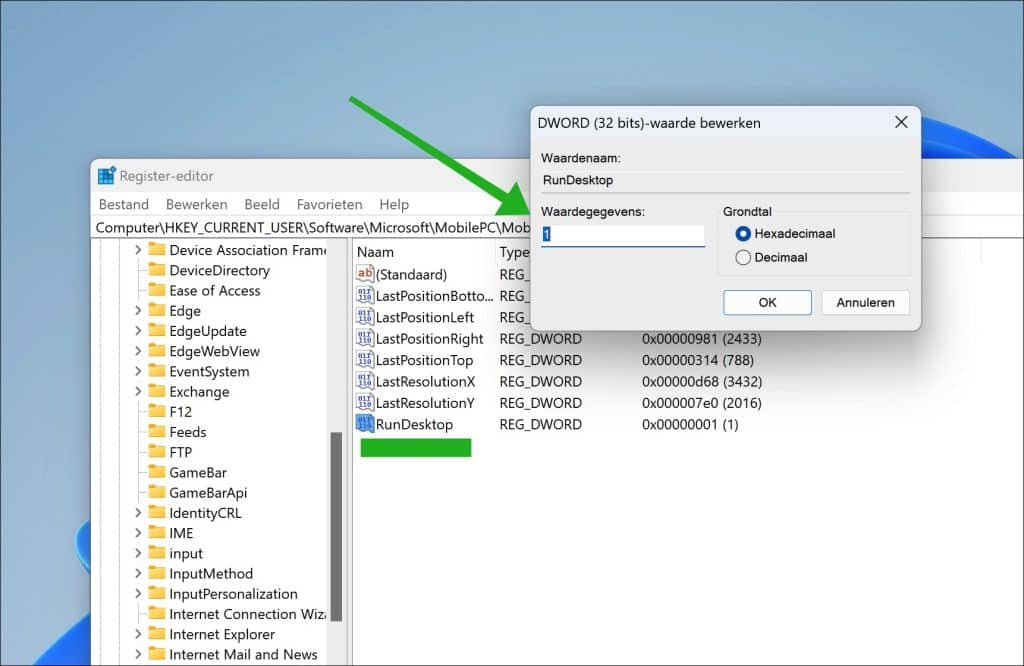Click the Register-editor app icon in the title bar
The image size is (1024, 666).
[106, 176]
